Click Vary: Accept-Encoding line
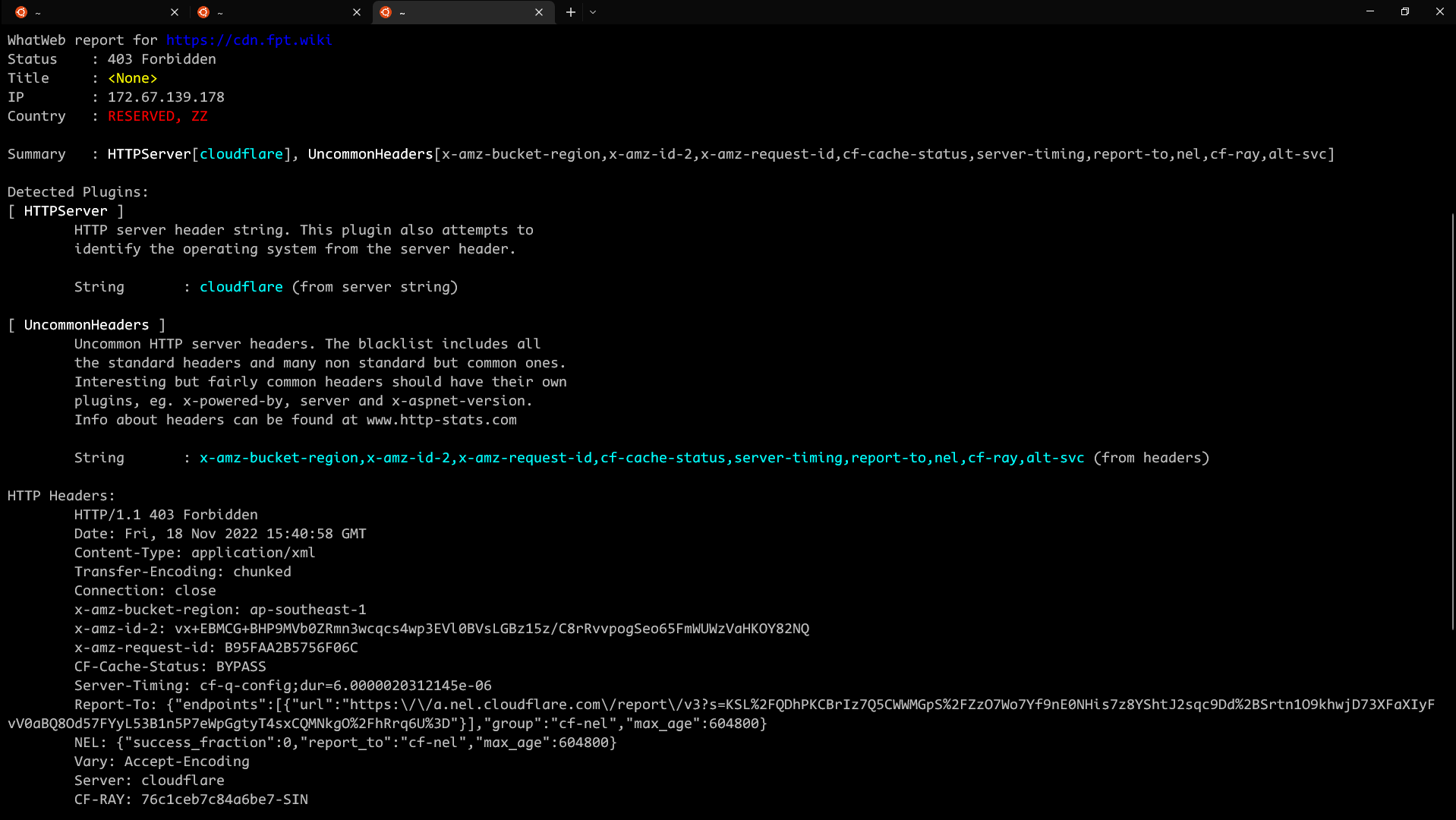 click(162, 762)
